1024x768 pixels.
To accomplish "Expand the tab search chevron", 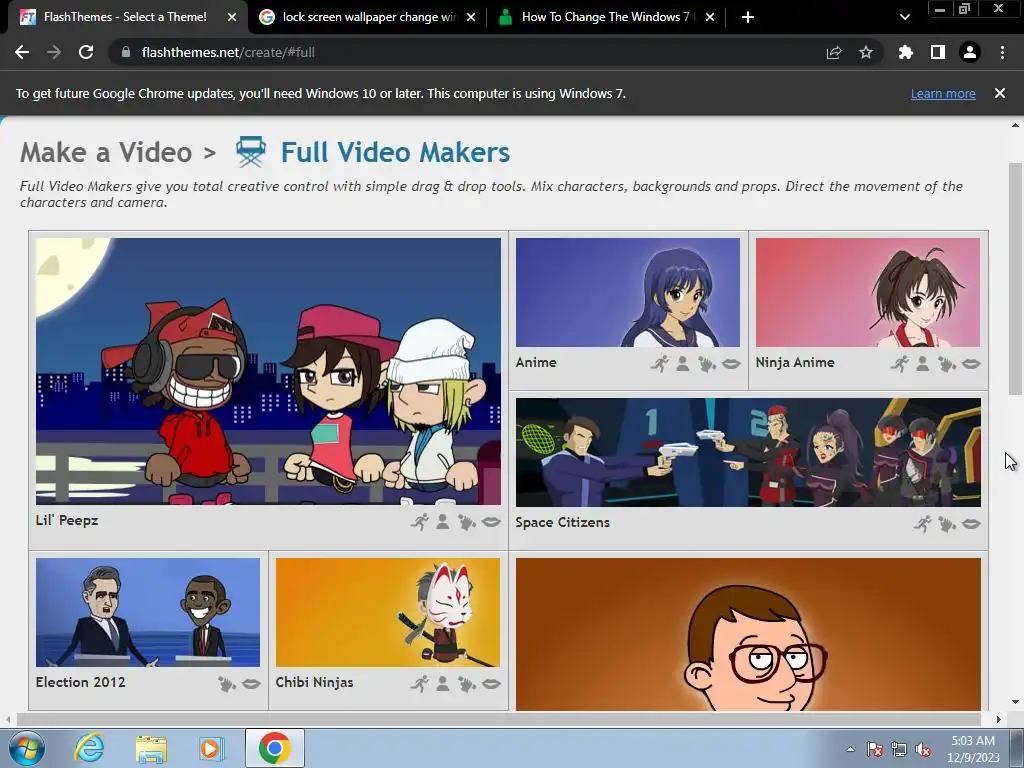I will pos(904,17).
